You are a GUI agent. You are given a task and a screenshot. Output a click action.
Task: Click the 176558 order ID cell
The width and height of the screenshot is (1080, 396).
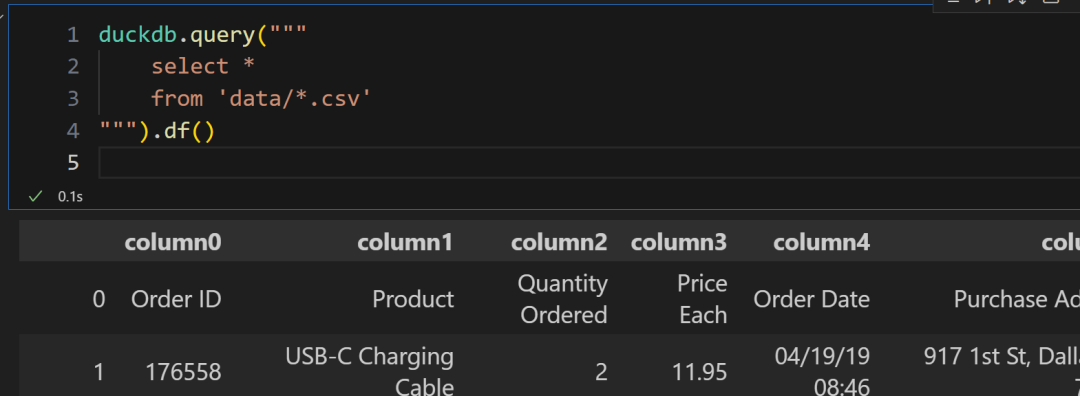(183, 373)
